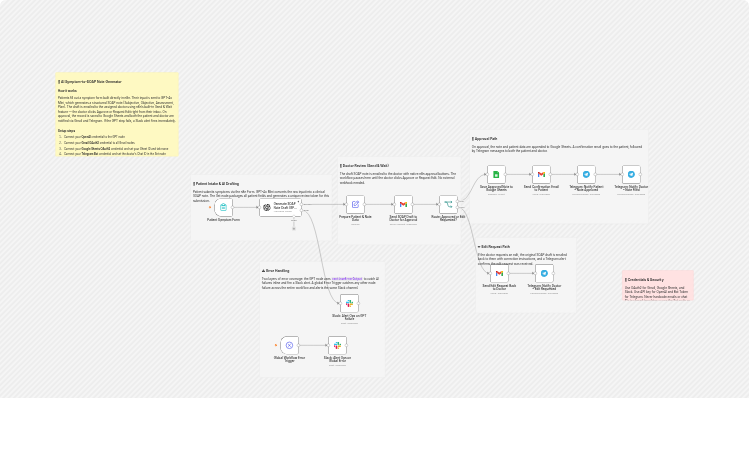Click the Approval Path section heading
This screenshot has width=749, height=450.
click(x=484, y=139)
